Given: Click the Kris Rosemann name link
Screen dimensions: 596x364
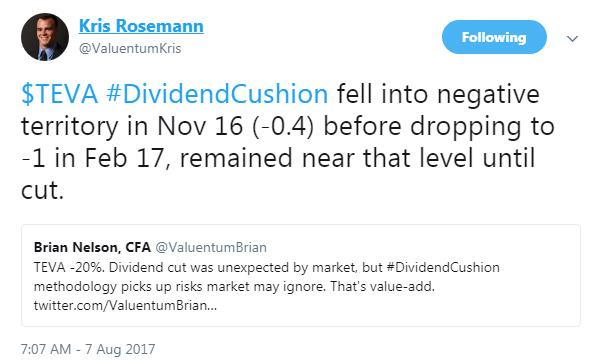Looking at the screenshot, I should 141,26.
